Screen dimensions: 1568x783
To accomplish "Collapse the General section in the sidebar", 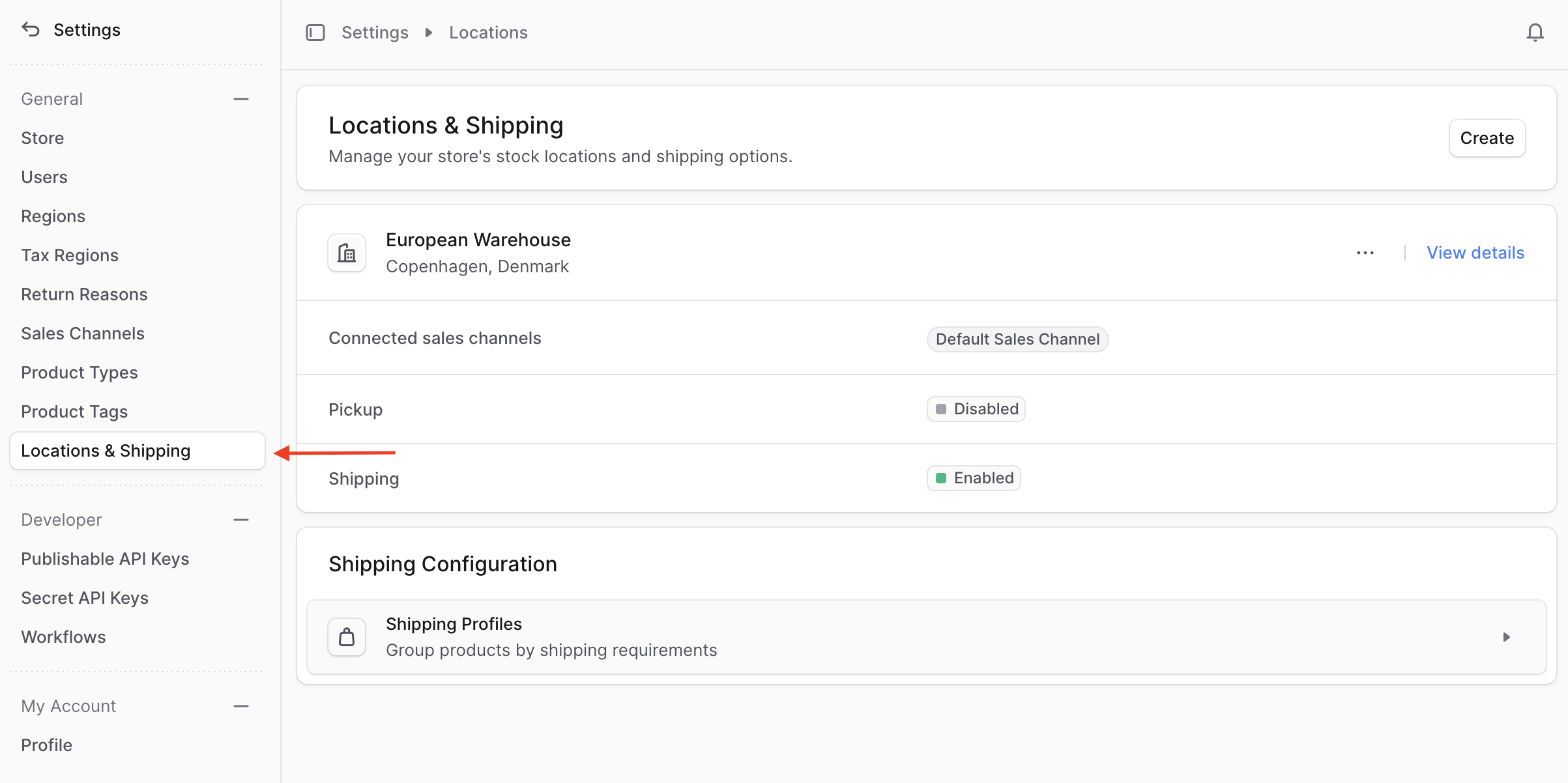I will [240, 98].
